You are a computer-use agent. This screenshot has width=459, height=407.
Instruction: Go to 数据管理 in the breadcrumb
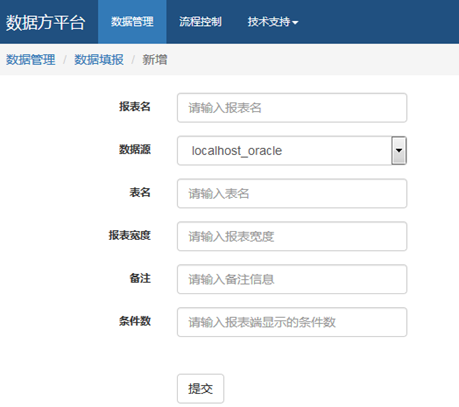[x=31, y=60]
